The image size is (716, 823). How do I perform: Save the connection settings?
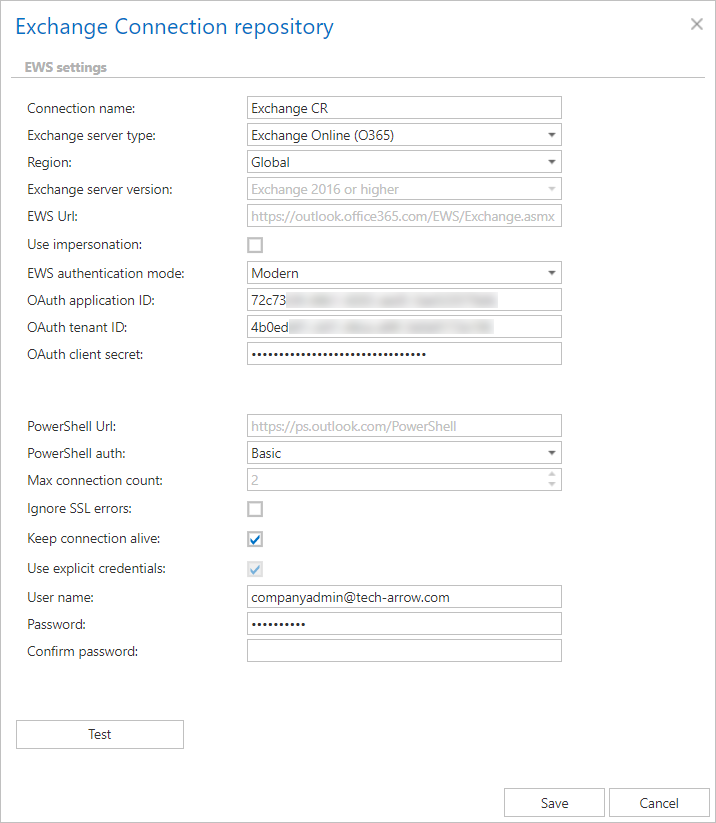click(554, 803)
